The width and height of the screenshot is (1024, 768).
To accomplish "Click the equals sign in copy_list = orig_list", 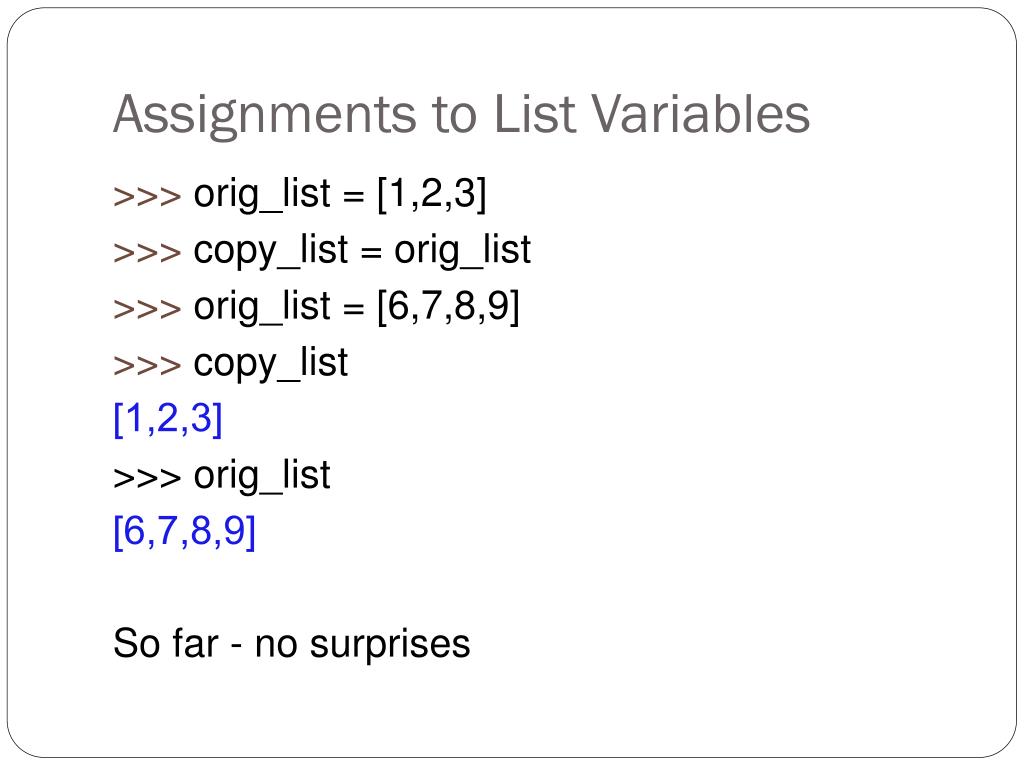I will pyautogui.click(x=370, y=253).
